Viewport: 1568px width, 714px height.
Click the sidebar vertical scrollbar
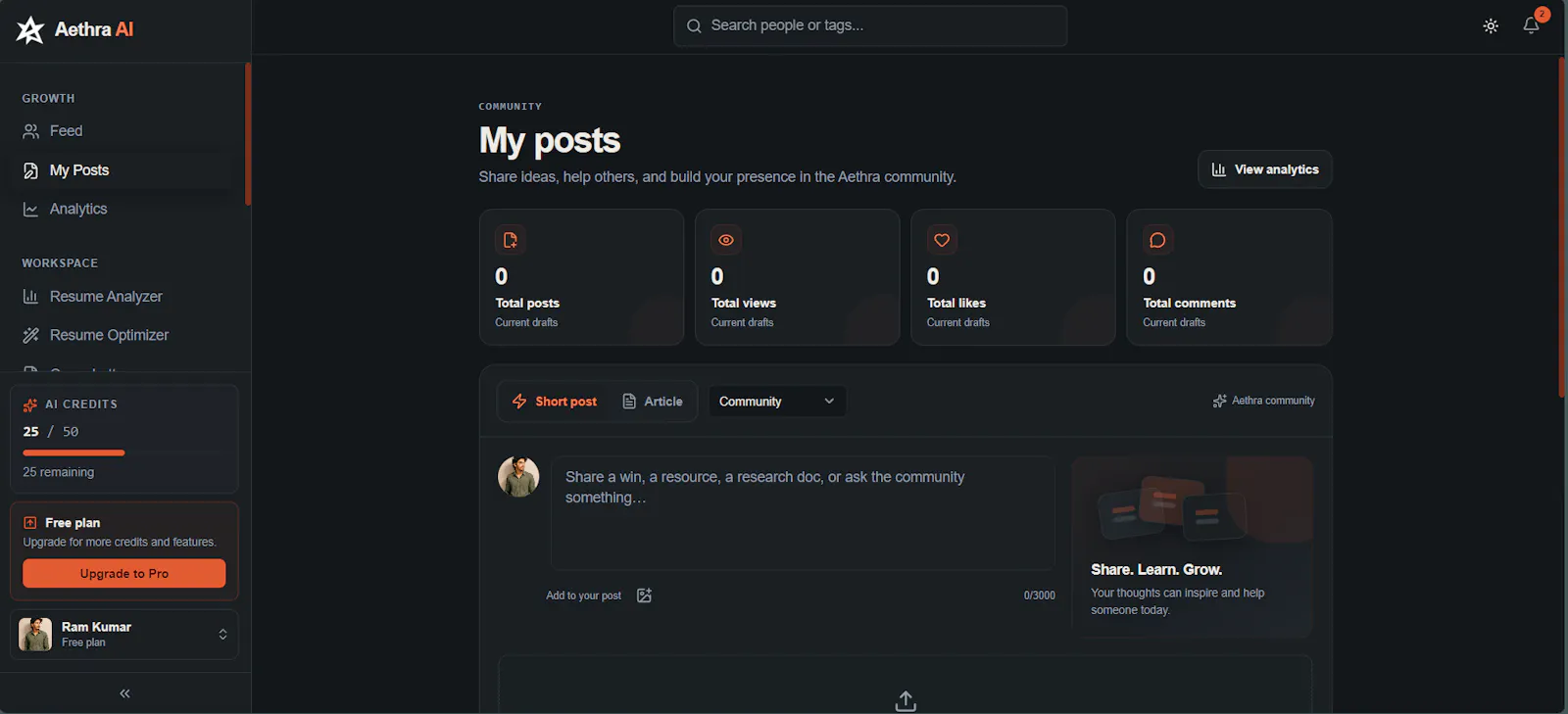(x=248, y=134)
